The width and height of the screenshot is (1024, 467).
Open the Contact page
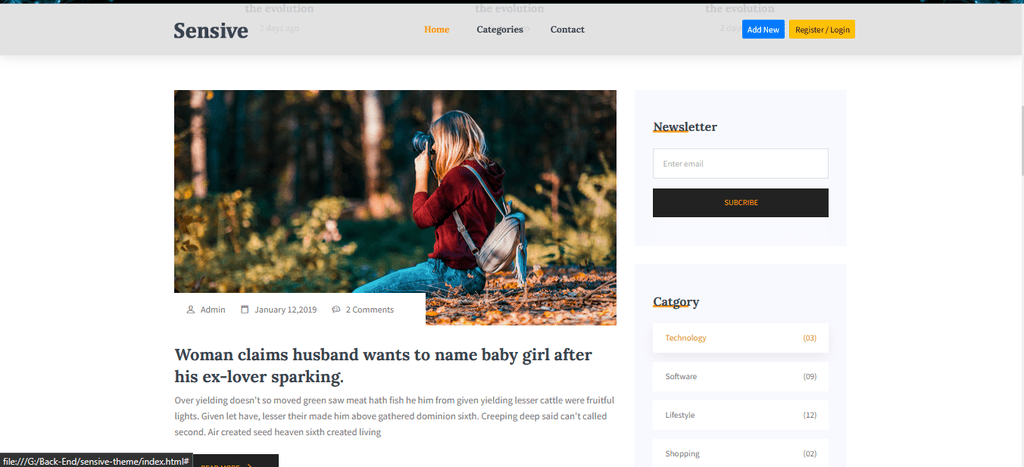[567, 29]
